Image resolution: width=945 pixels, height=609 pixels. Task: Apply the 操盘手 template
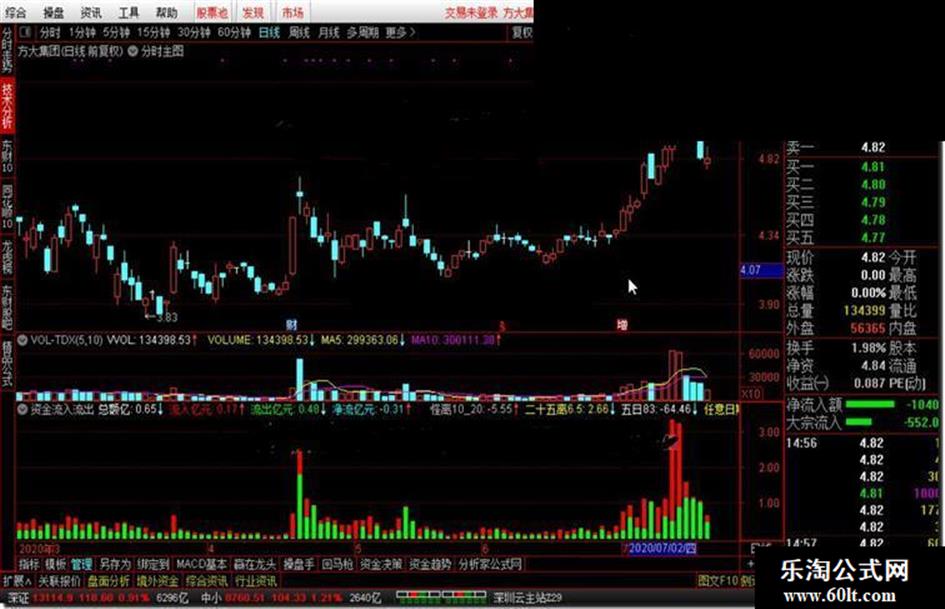pos(298,564)
